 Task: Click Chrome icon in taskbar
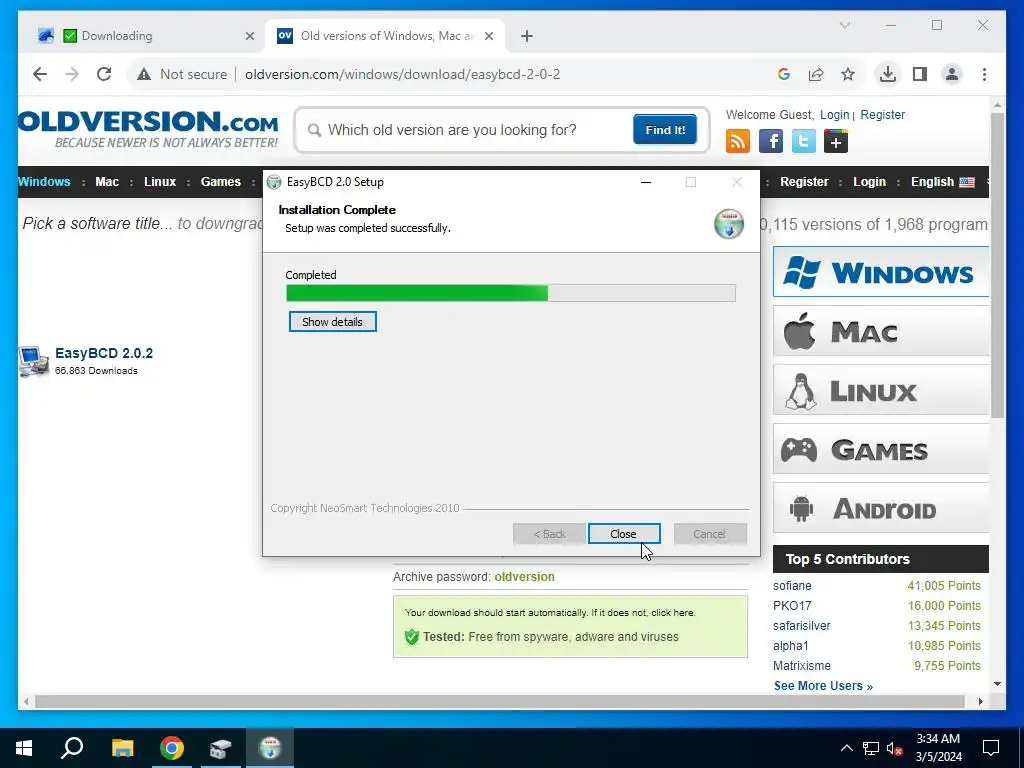pyautogui.click(x=172, y=748)
